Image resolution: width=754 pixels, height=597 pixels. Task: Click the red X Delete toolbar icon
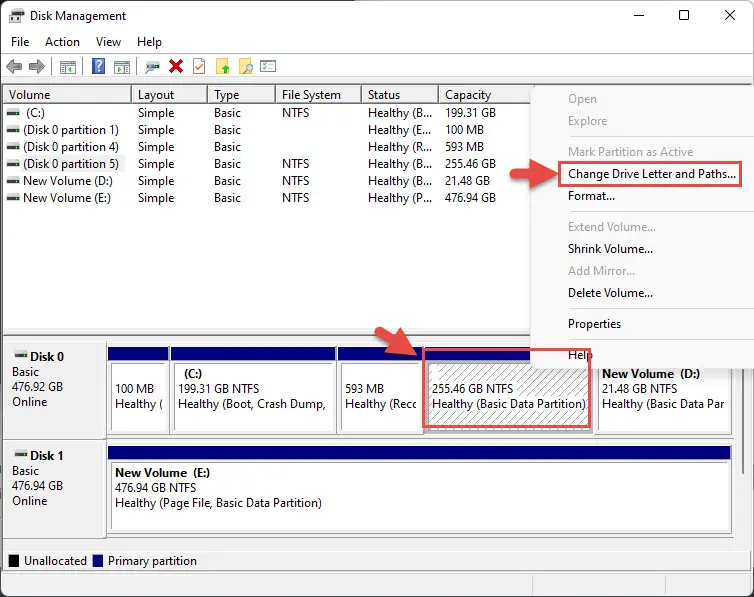click(x=176, y=66)
